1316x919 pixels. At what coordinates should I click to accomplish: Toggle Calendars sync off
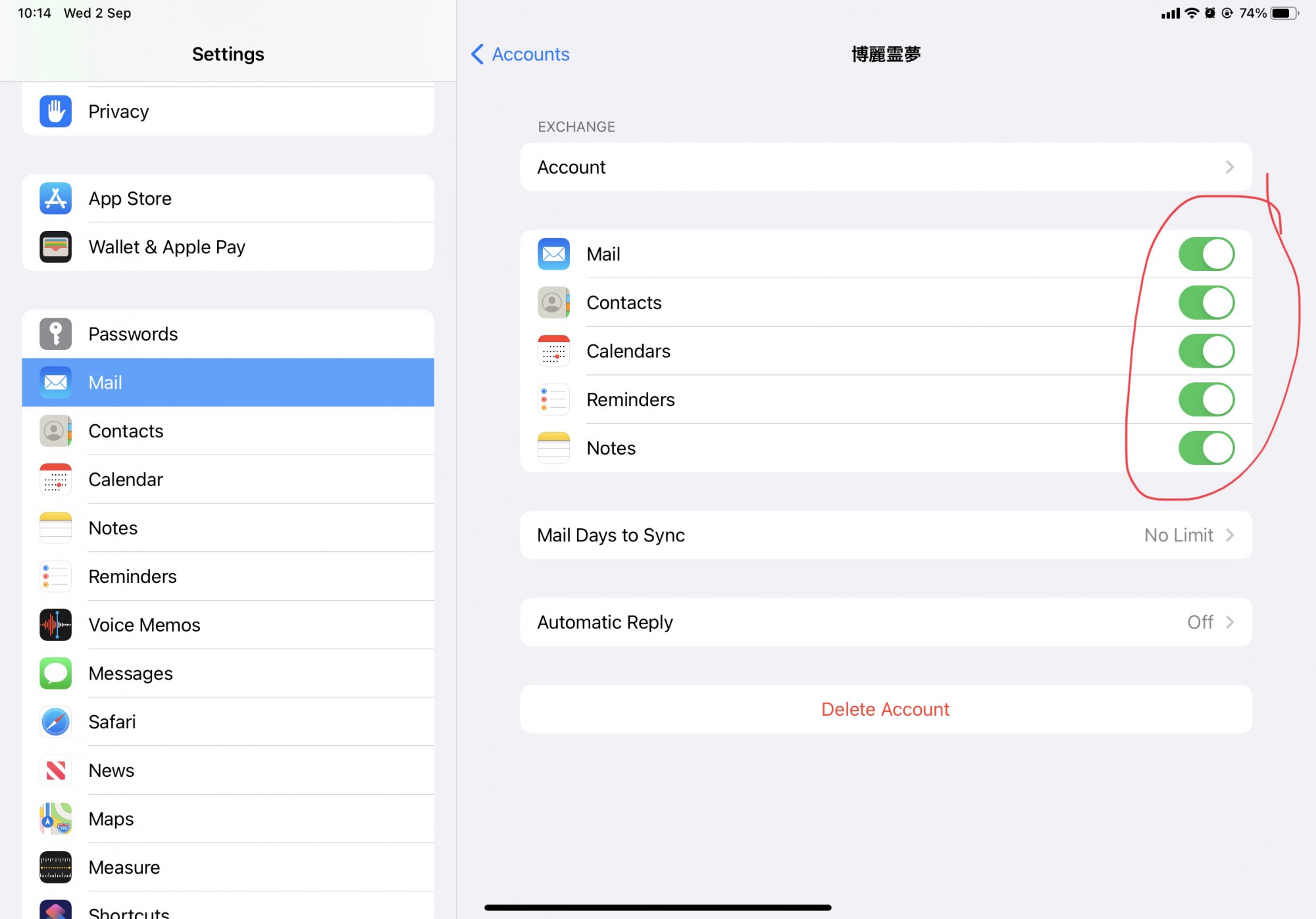[1205, 351]
